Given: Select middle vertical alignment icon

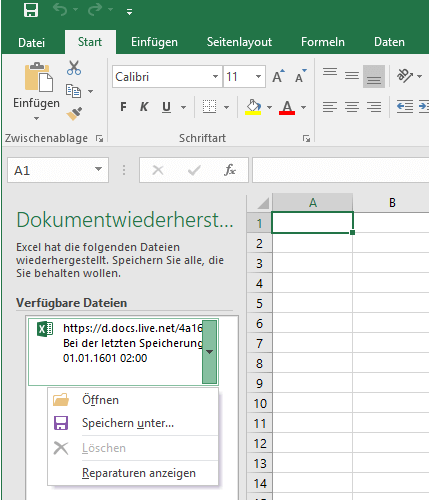Looking at the screenshot, I should tap(352, 76).
